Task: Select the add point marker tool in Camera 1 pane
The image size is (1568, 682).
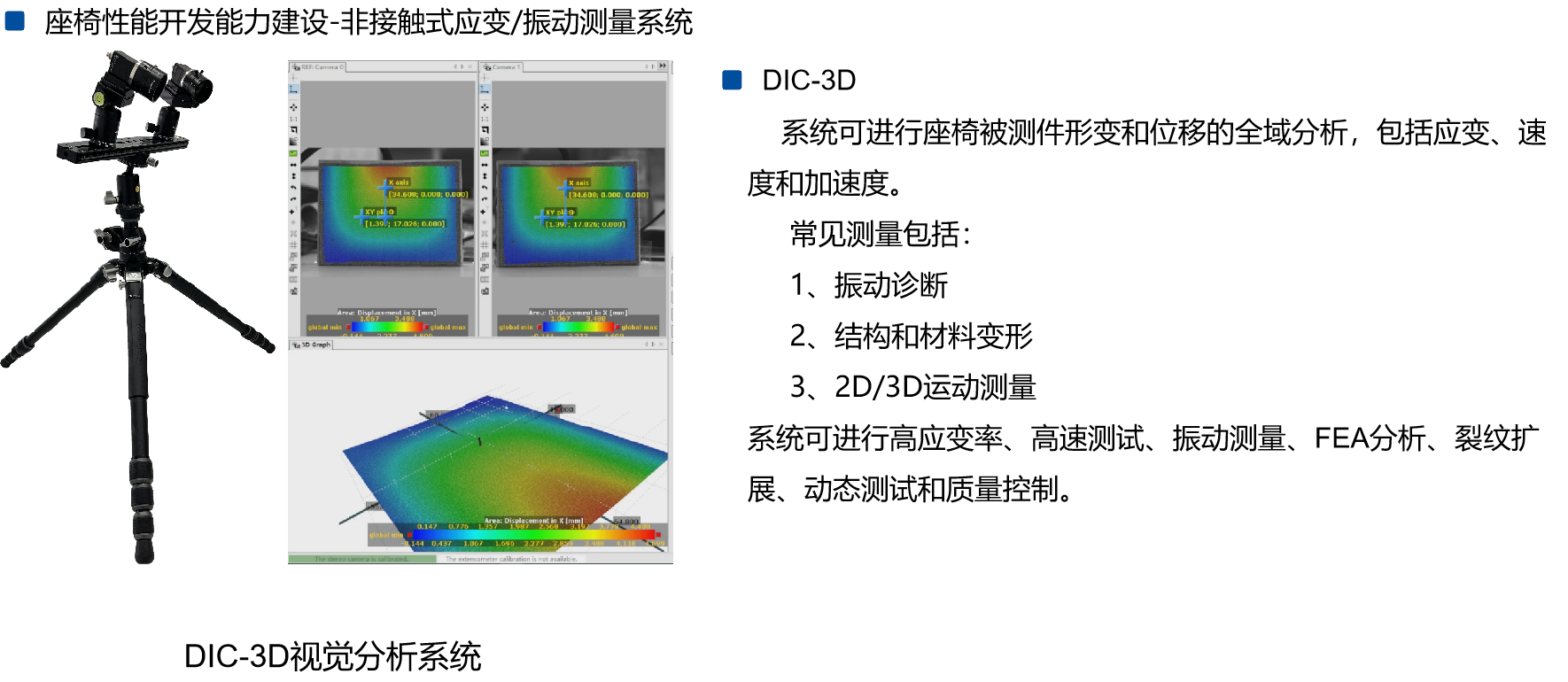Action: click(484, 212)
